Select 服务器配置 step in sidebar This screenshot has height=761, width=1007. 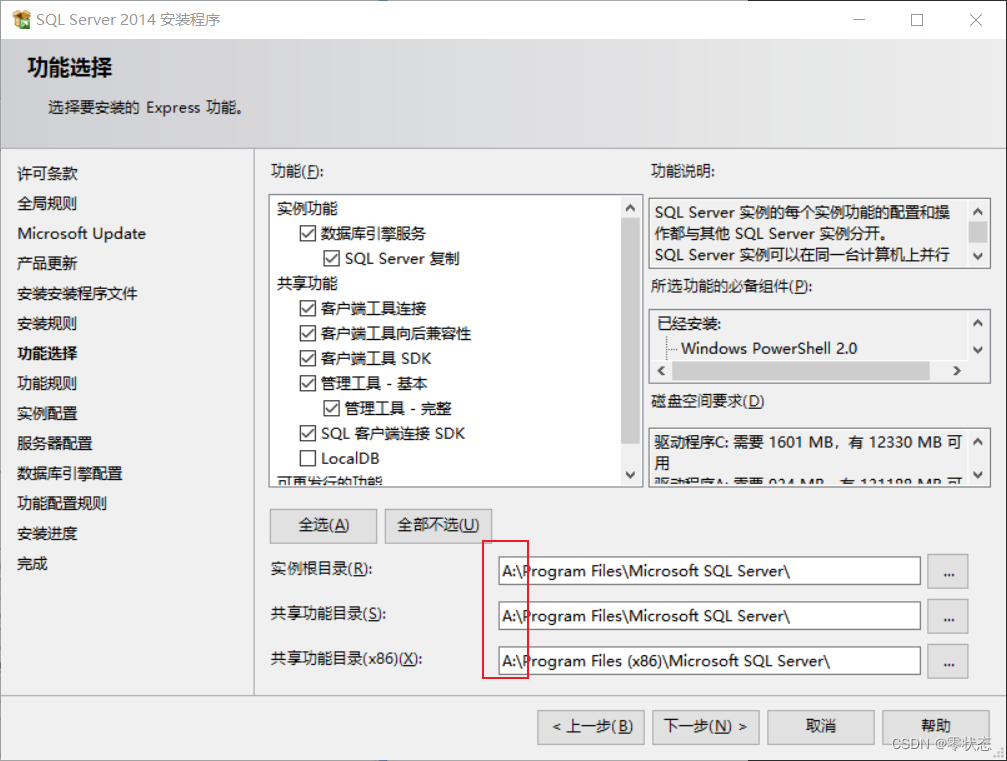[55, 443]
